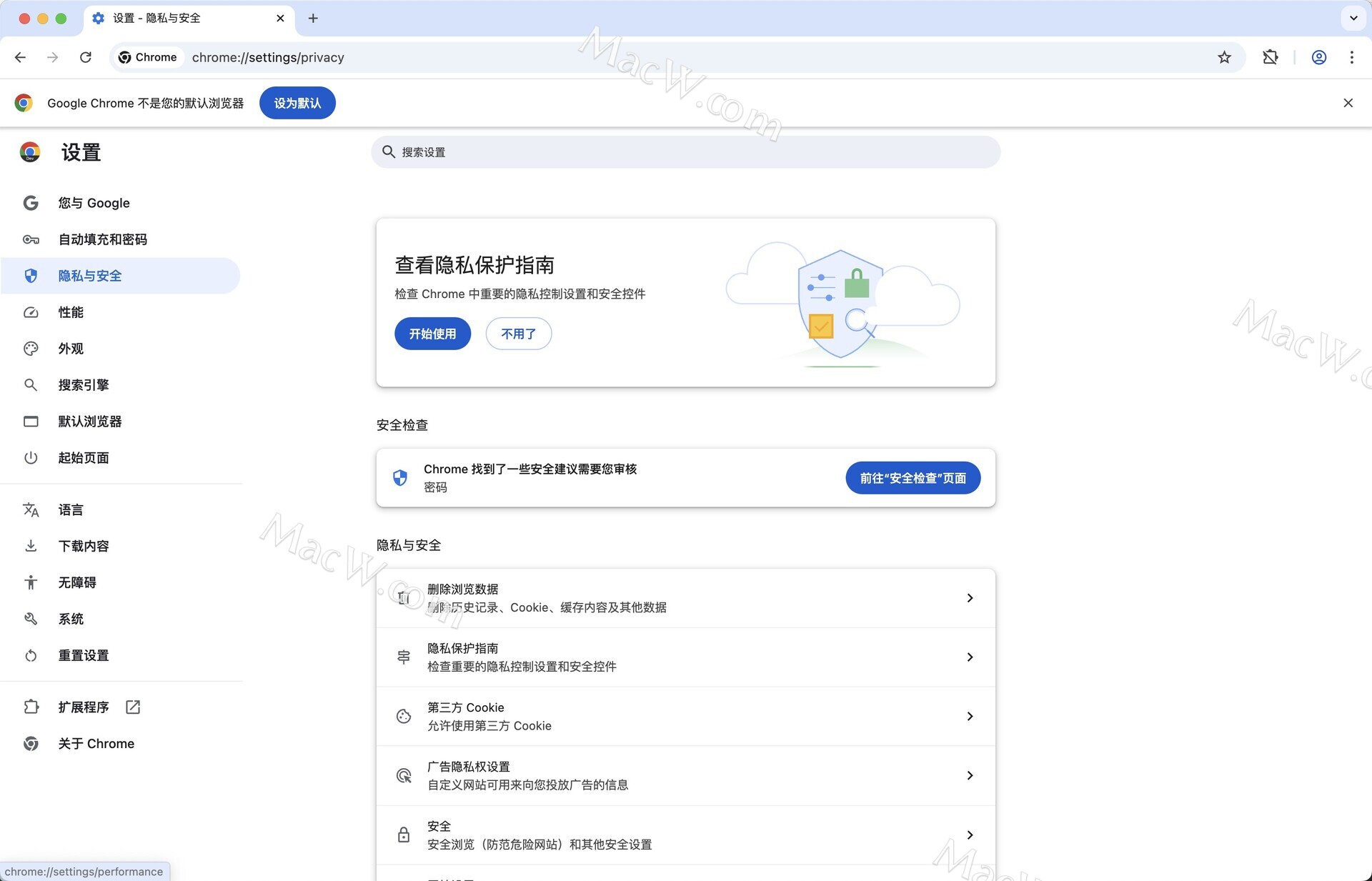Click the address bar URL chrome://settings/privacy
Screen dimensions: 1372x881
[268, 57]
